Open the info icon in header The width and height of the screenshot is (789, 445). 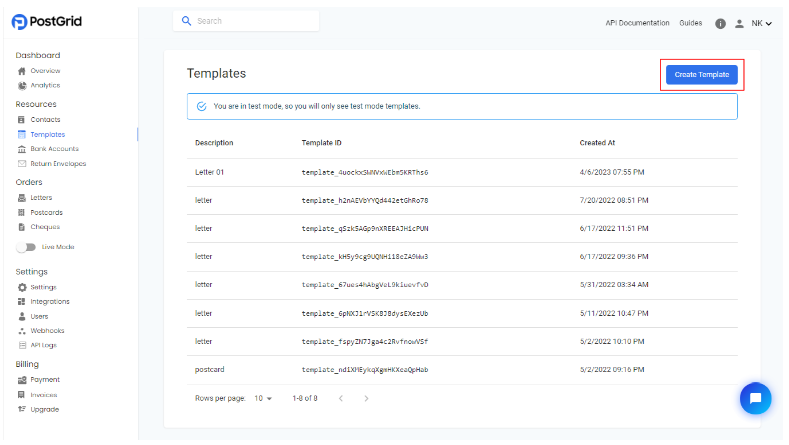point(720,23)
